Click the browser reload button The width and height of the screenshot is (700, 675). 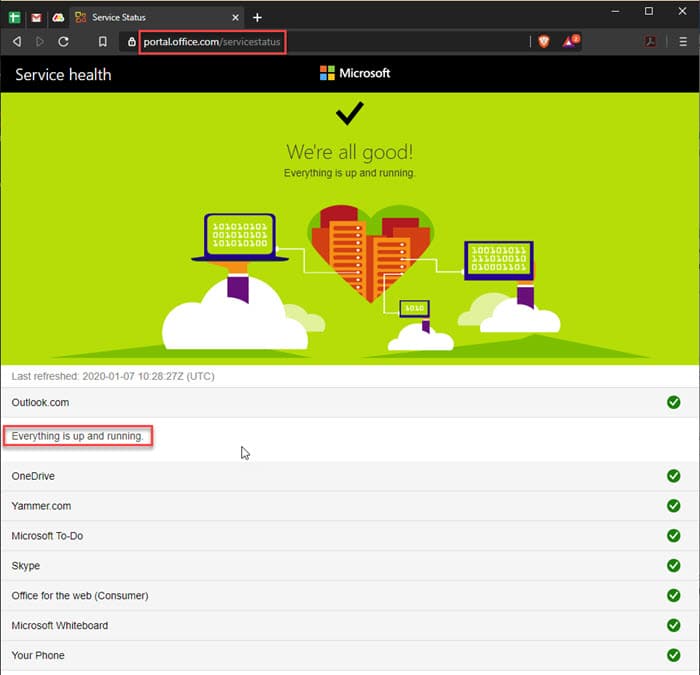tap(63, 41)
